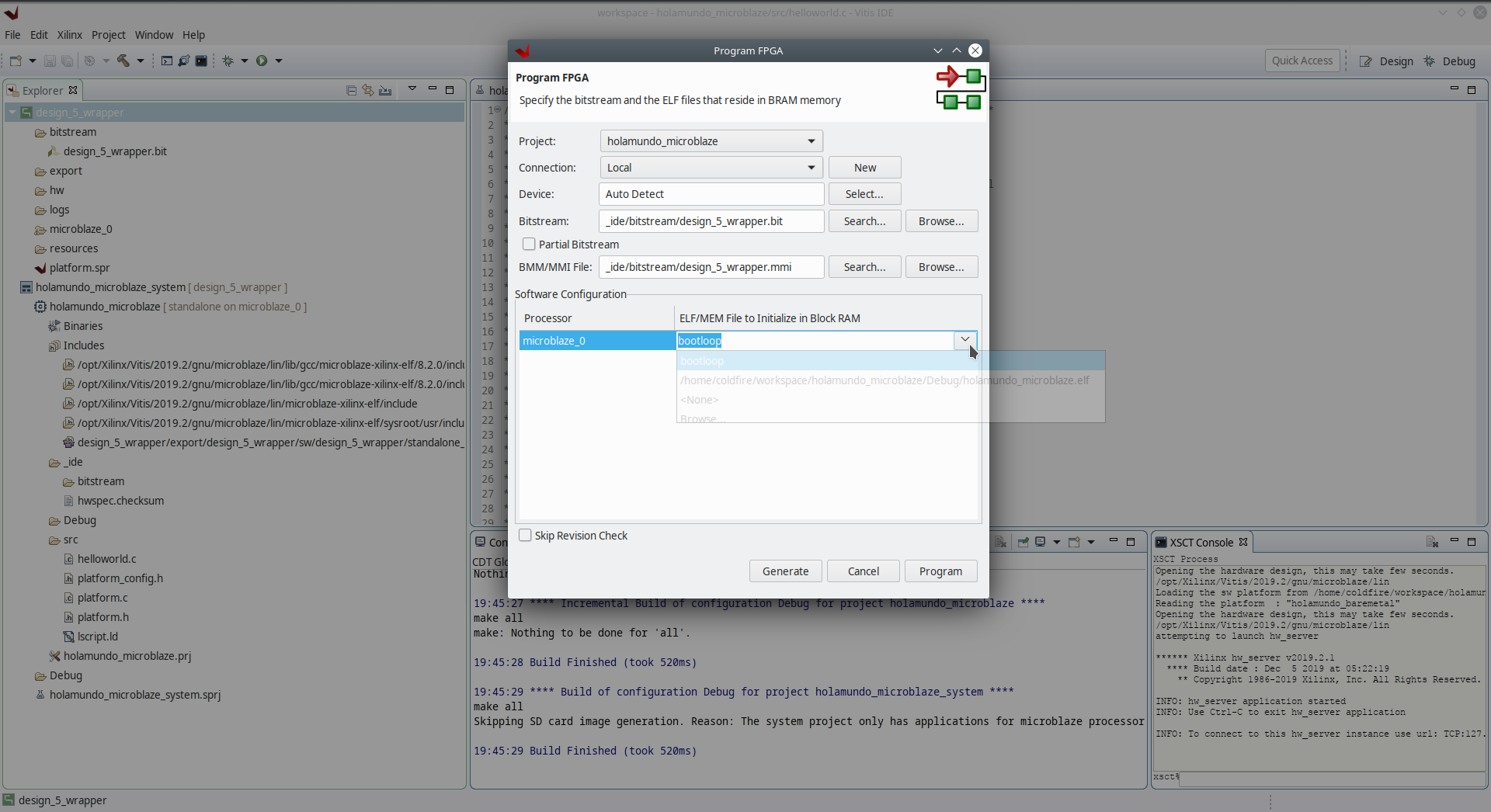Open the Explorer view menu triangle

point(412,88)
